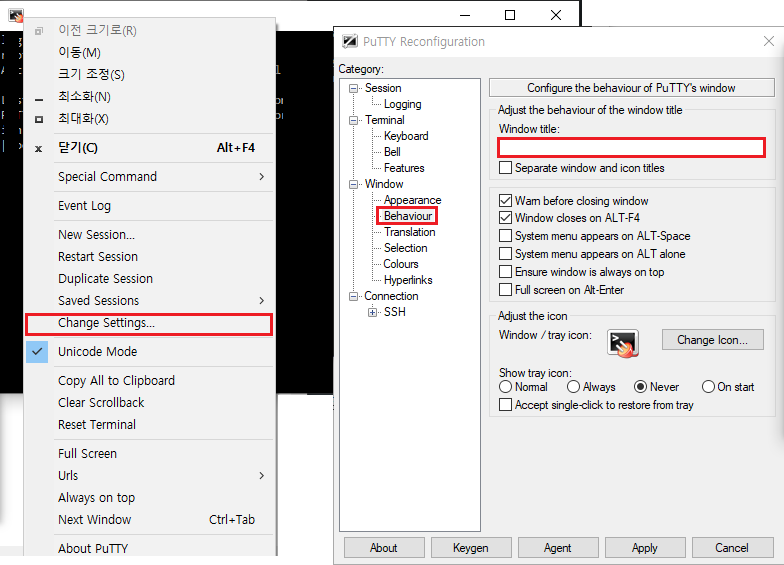The height and width of the screenshot is (565, 784).
Task: Select Always for Show tray icon
Action: click(574, 386)
